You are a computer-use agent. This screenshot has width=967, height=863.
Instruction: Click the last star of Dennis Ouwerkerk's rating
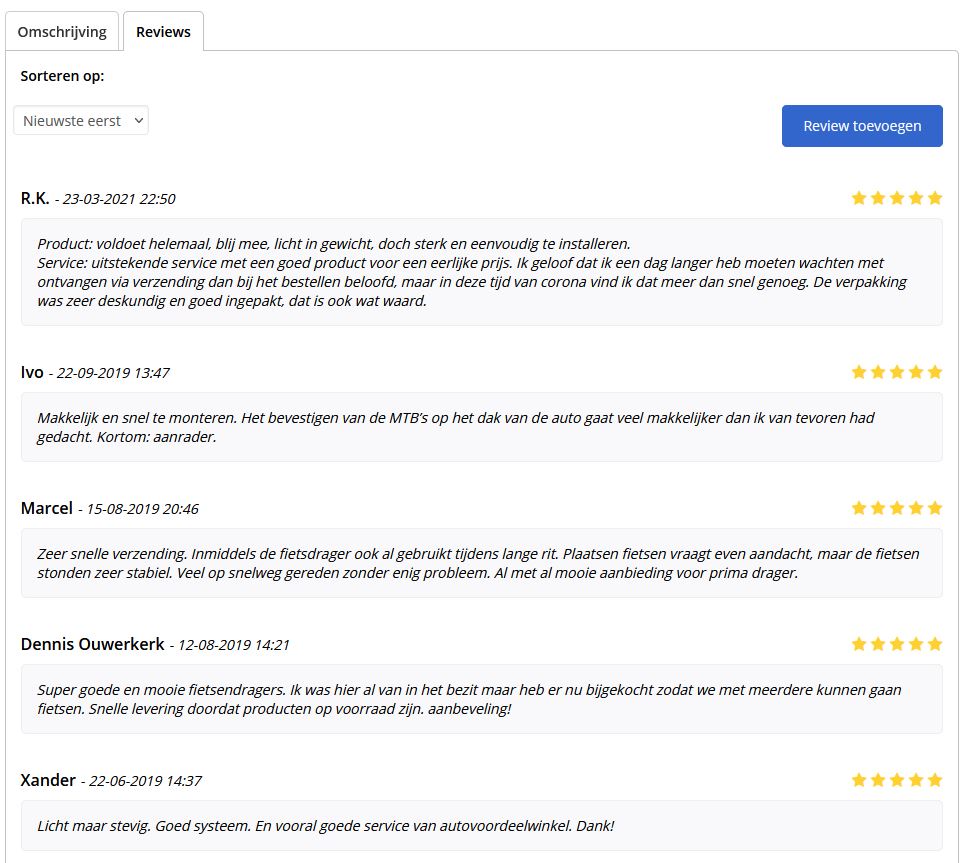tap(935, 644)
